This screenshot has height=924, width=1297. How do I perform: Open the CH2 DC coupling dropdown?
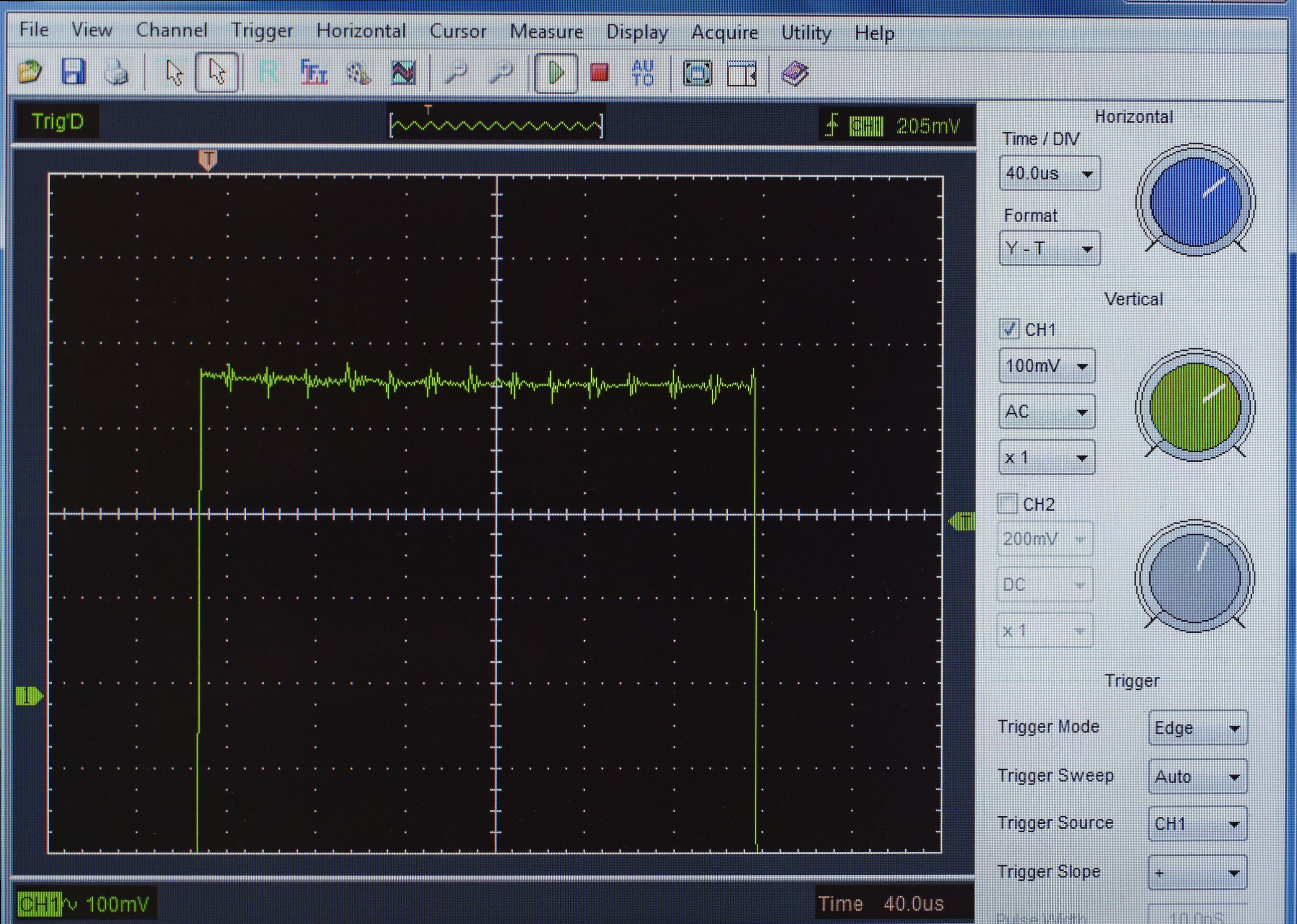(x=1045, y=584)
